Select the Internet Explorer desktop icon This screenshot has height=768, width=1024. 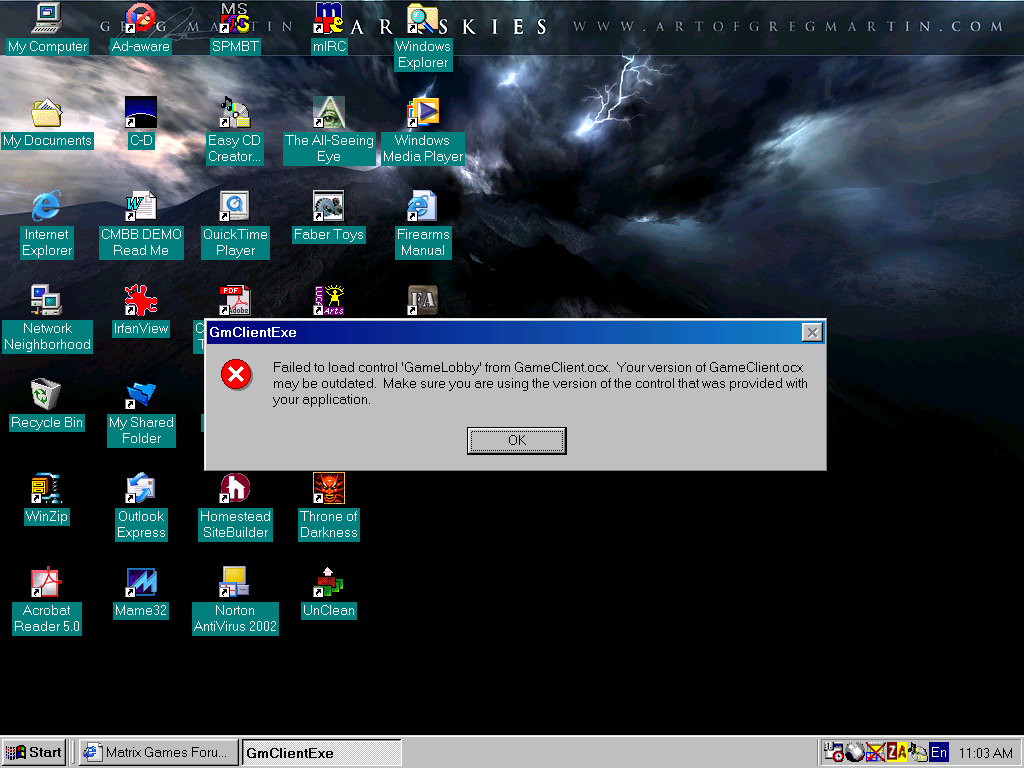[47, 225]
